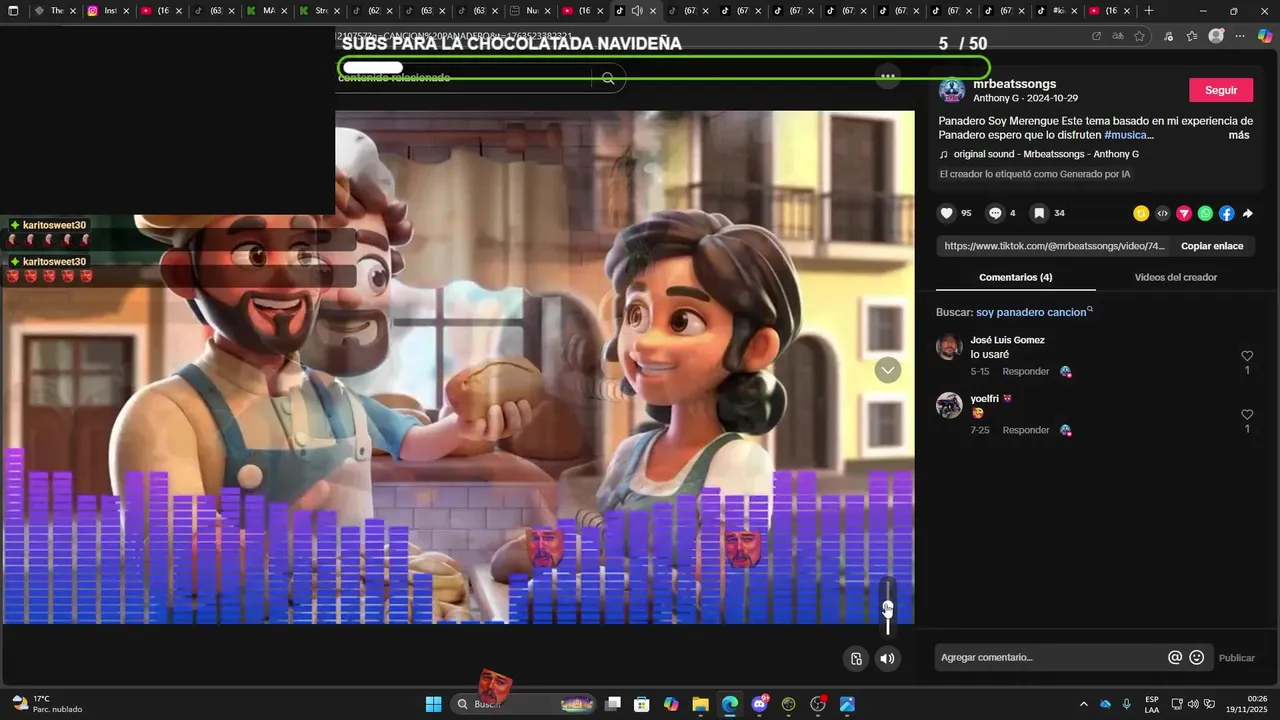1280x720 pixels.
Task: Send to friends via red paper-plane icon
Action: coord(1184,213)
